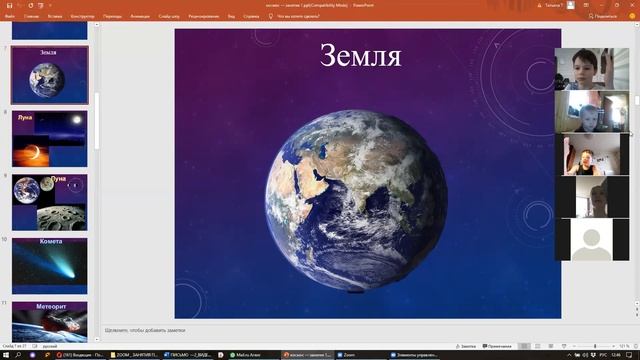The width and height of the screenshot is (640, 360).
Task: Open the Вставка ribbon tab
Action: (x=55, y=16)
